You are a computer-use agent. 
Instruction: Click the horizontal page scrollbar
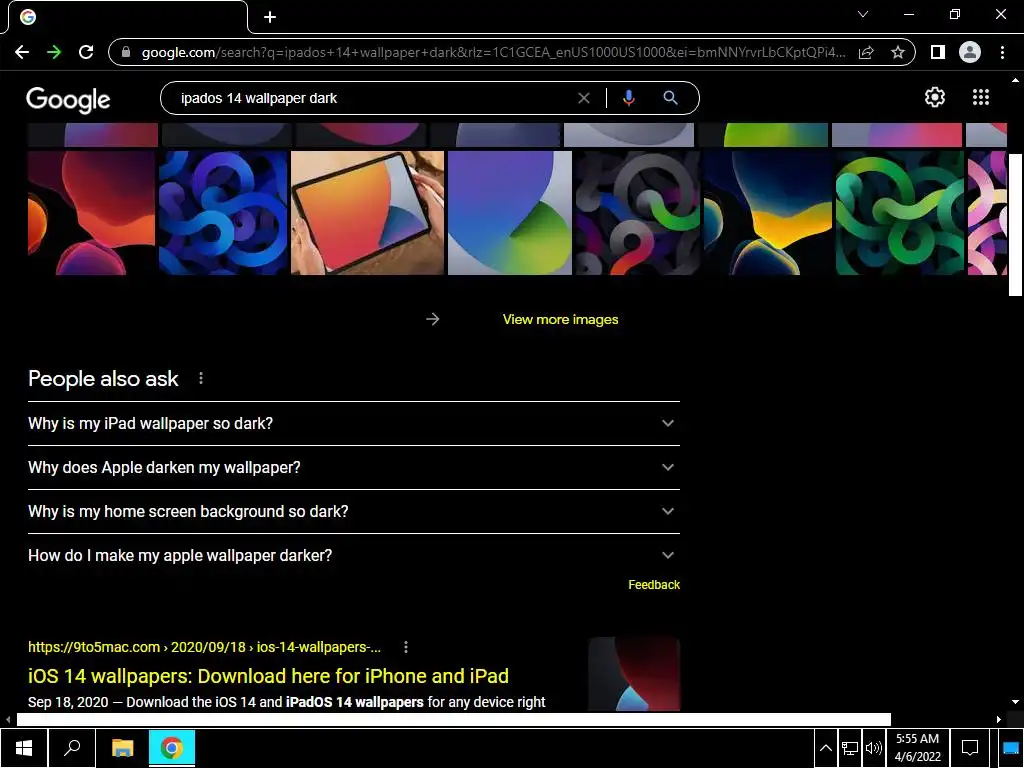click(x=453, y=720)
